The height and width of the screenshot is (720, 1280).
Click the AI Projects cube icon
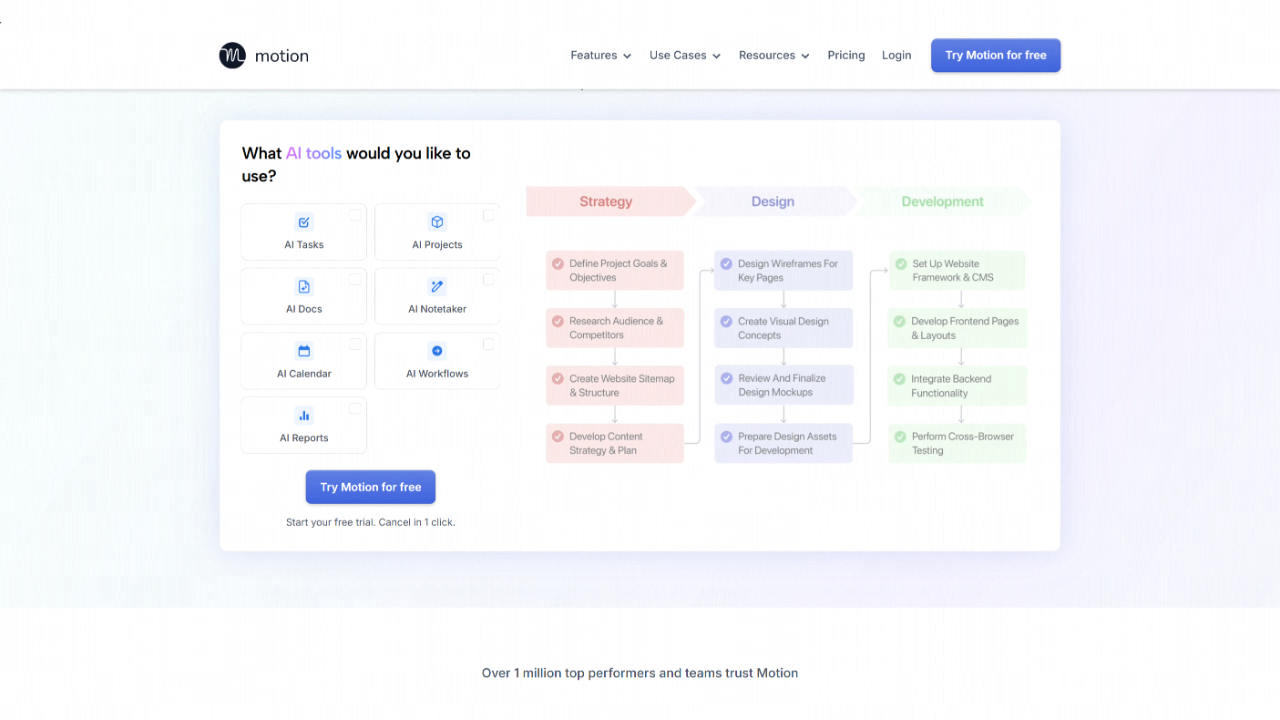[437, 222]
